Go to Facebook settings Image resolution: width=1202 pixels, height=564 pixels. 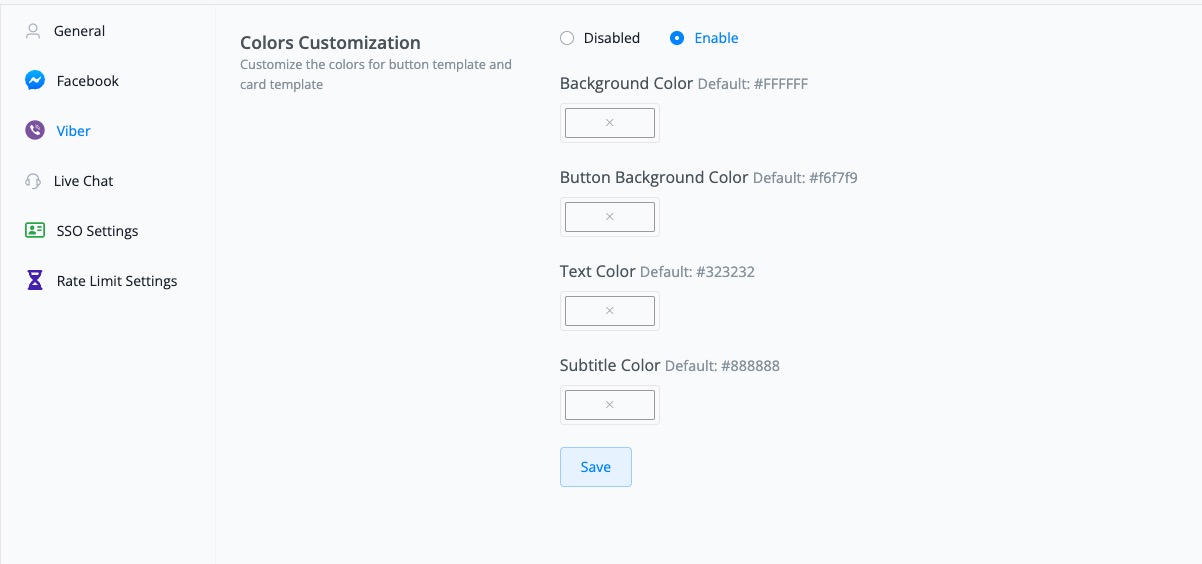point(88,81)
